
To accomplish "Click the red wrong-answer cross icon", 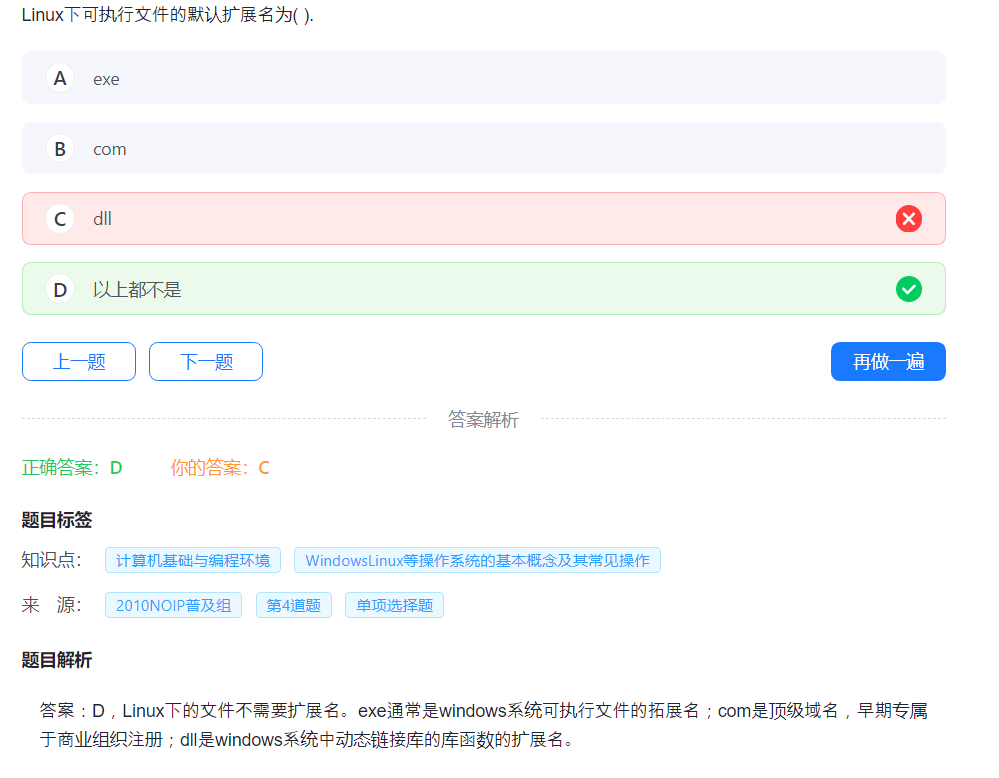I will (x=909, y=219).
